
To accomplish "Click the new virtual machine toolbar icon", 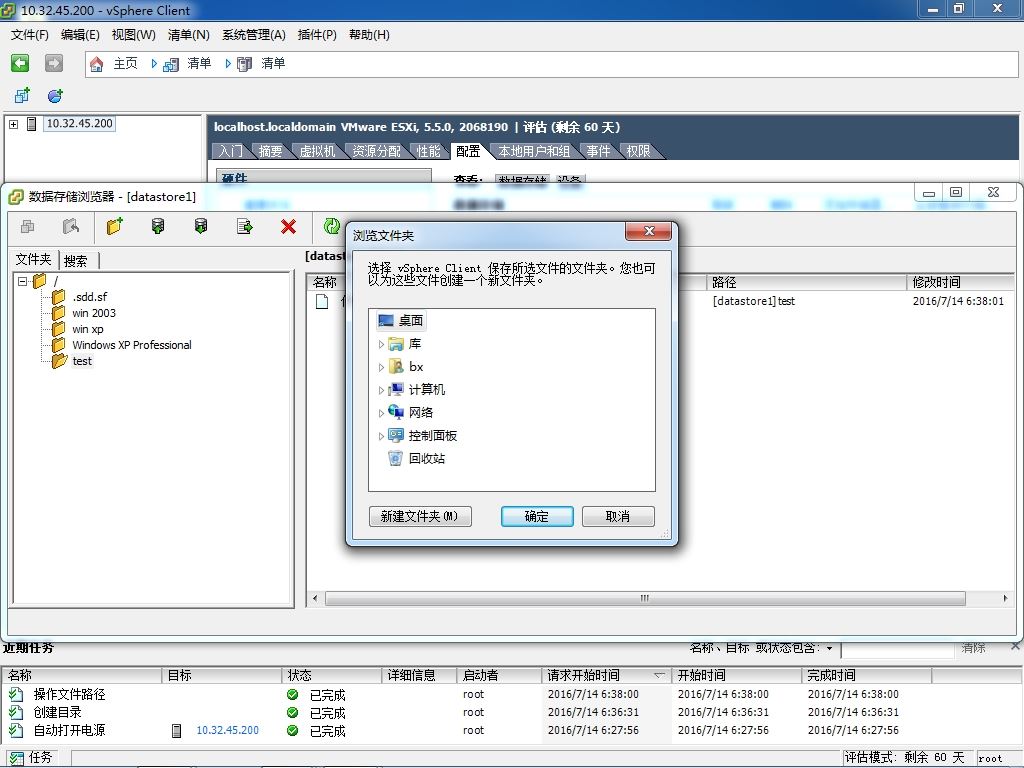I will point(22,95).
